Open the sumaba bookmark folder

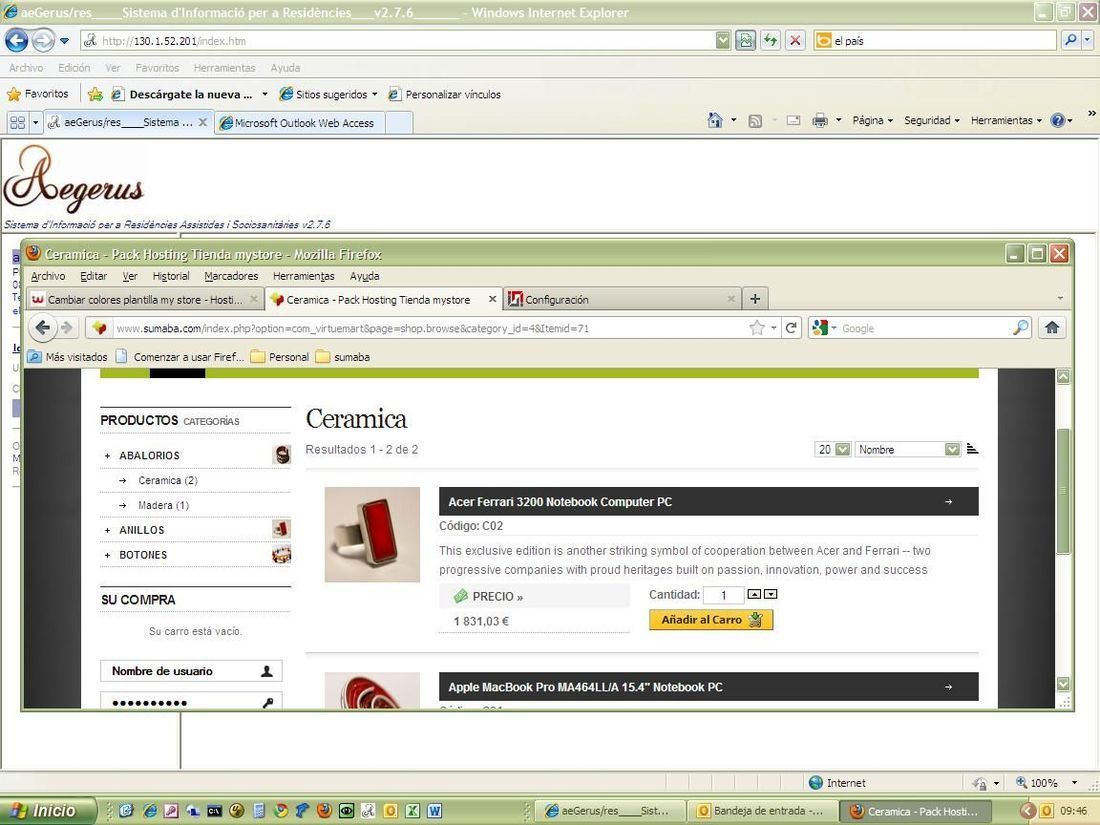[x=343, y=357]
